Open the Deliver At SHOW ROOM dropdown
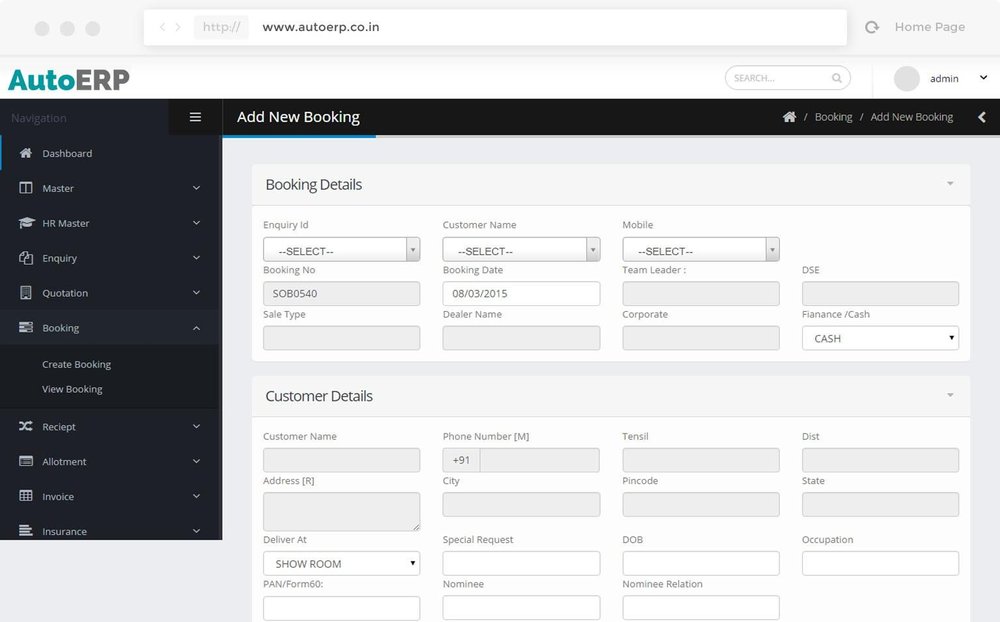The height and width of the screenshot is (622, 1000). (x=341, y=563)
